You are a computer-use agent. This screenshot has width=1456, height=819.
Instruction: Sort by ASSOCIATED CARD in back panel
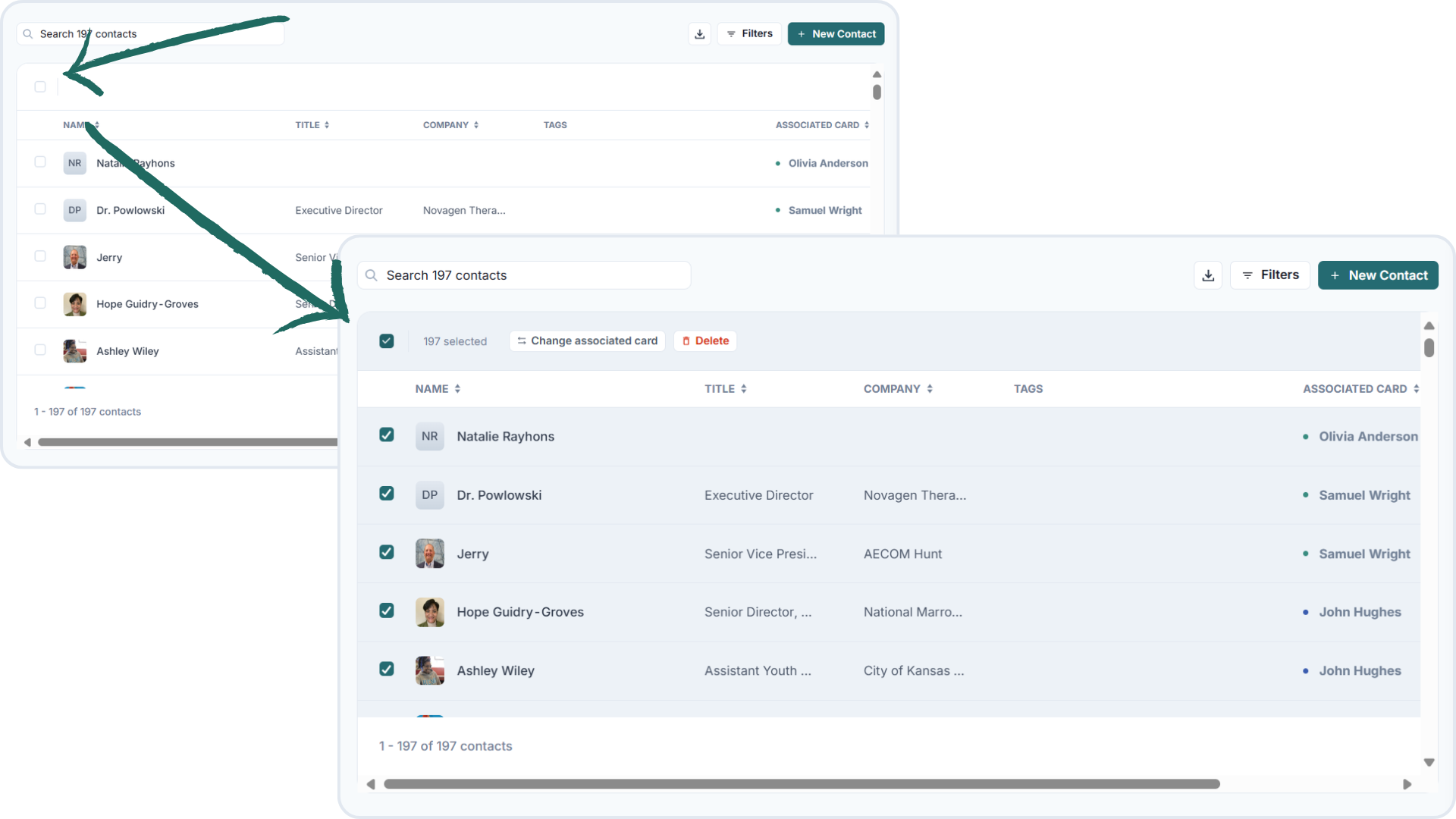point(822,125)
